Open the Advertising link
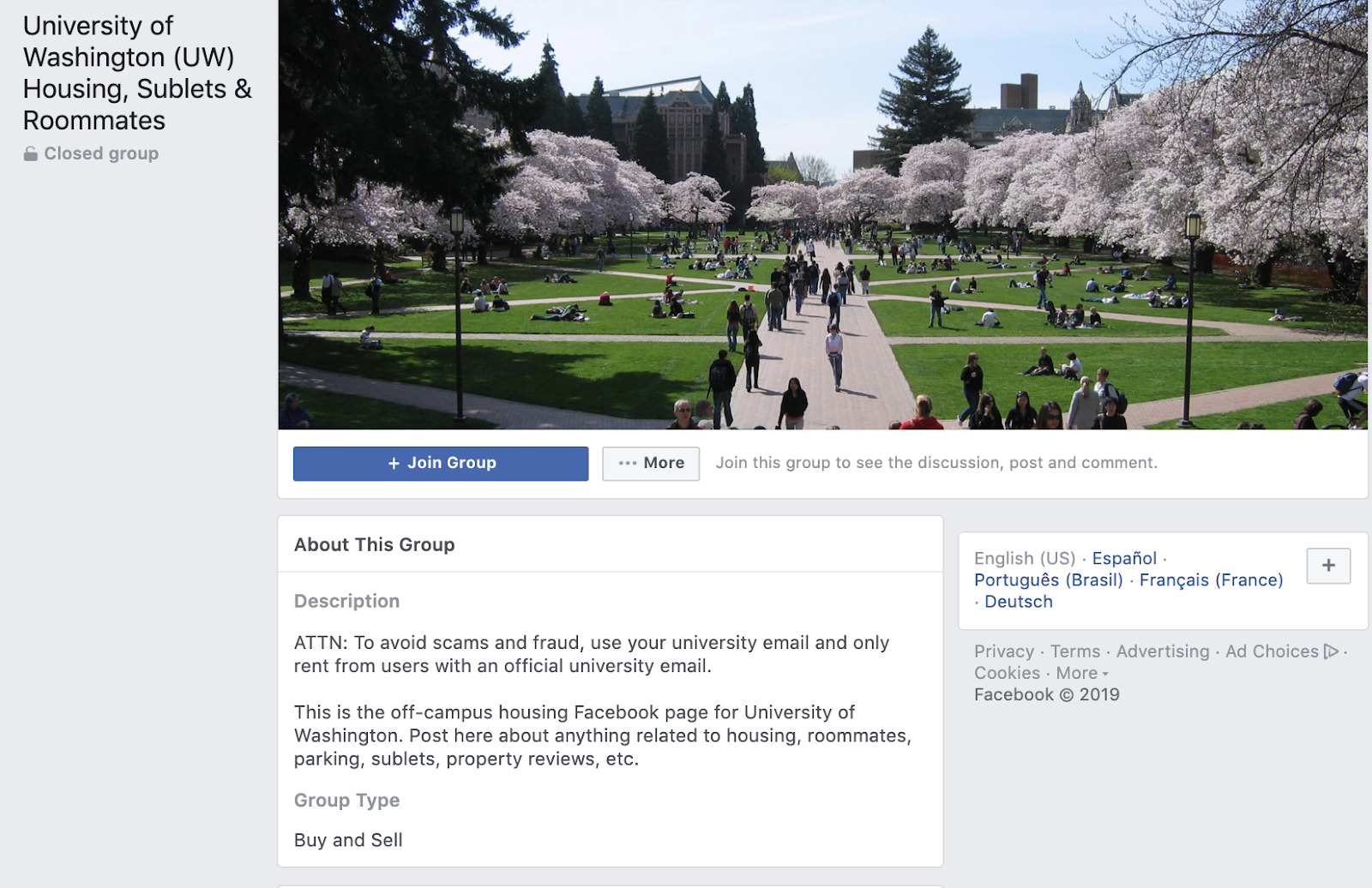This screenshot has width=1372, height=888. click(1163, 651)
